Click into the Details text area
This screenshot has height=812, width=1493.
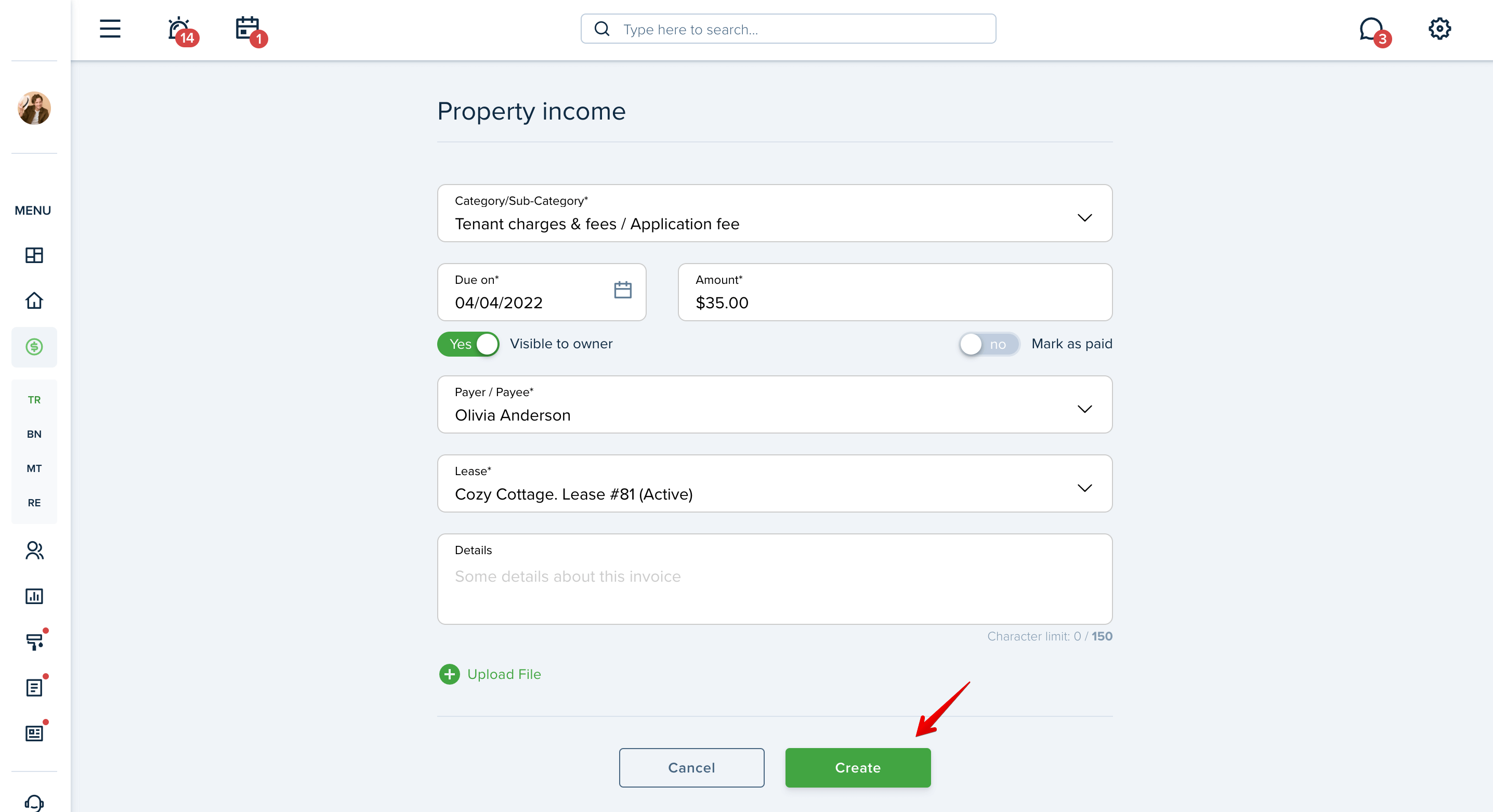click(x=775, y=579)
